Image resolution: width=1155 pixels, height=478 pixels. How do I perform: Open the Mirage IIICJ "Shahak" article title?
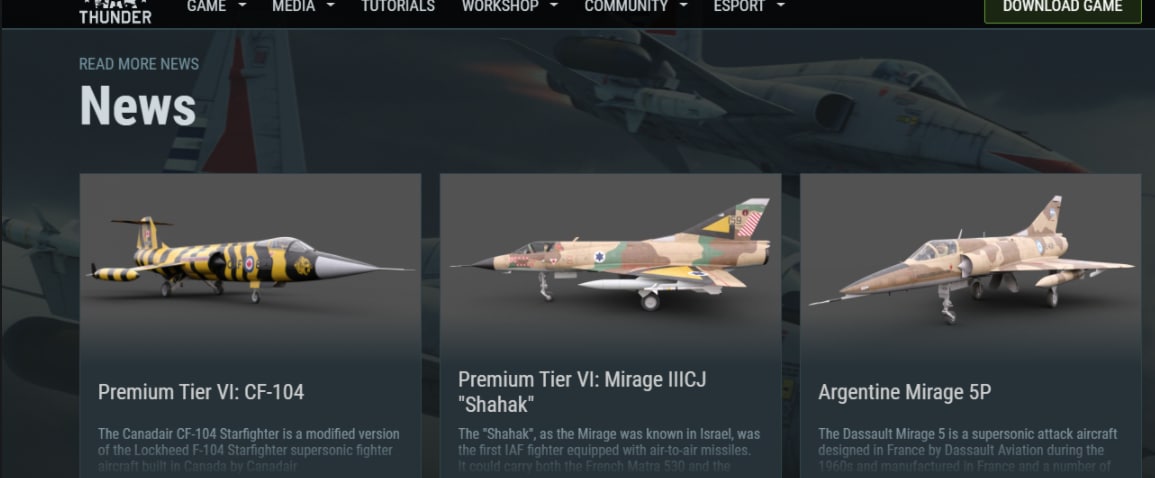[582, 392]
